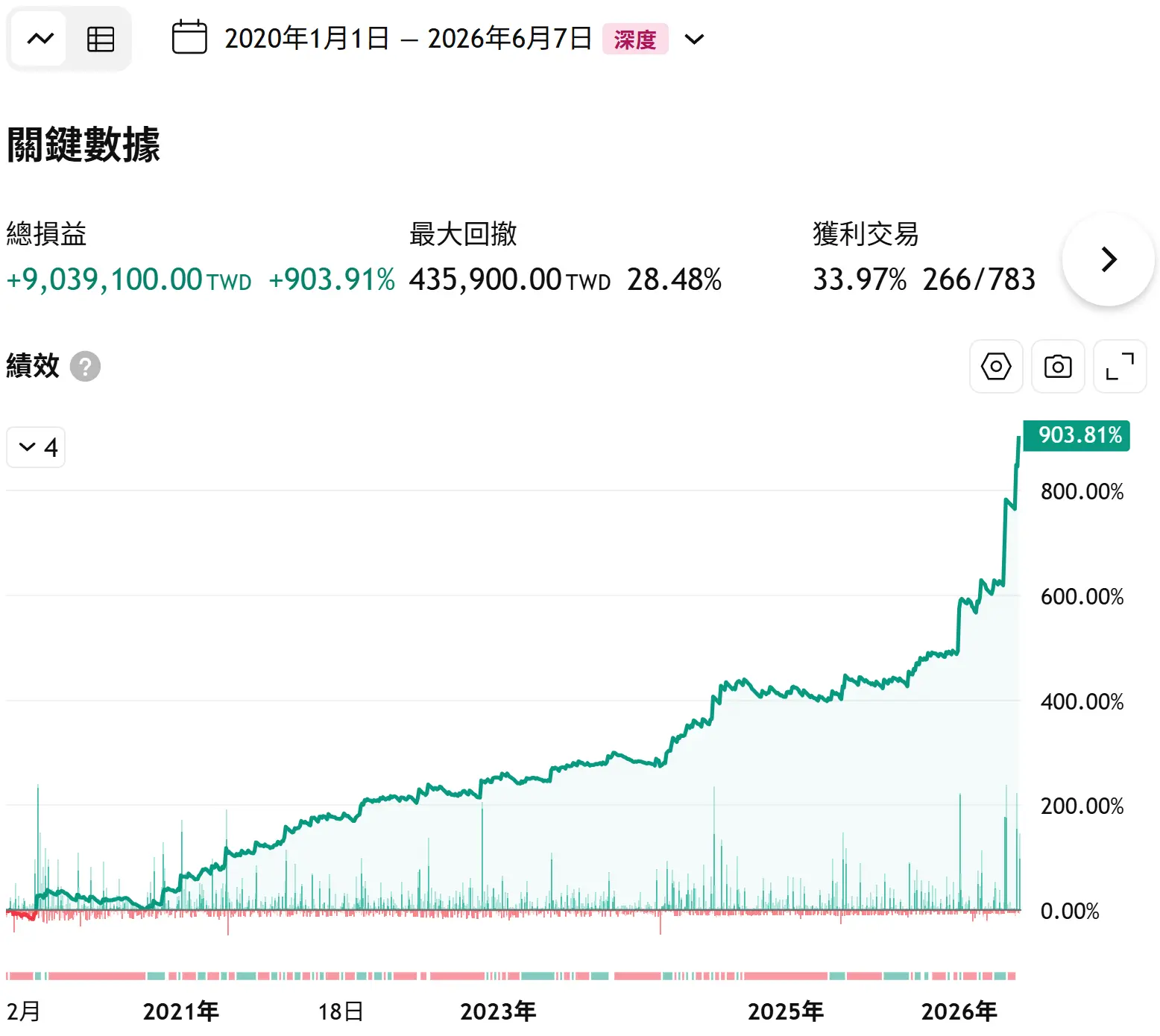This screenshot has height=1036, width=1160.
Task: Expand the date range dropdown chevron
Action: [694, 39]
